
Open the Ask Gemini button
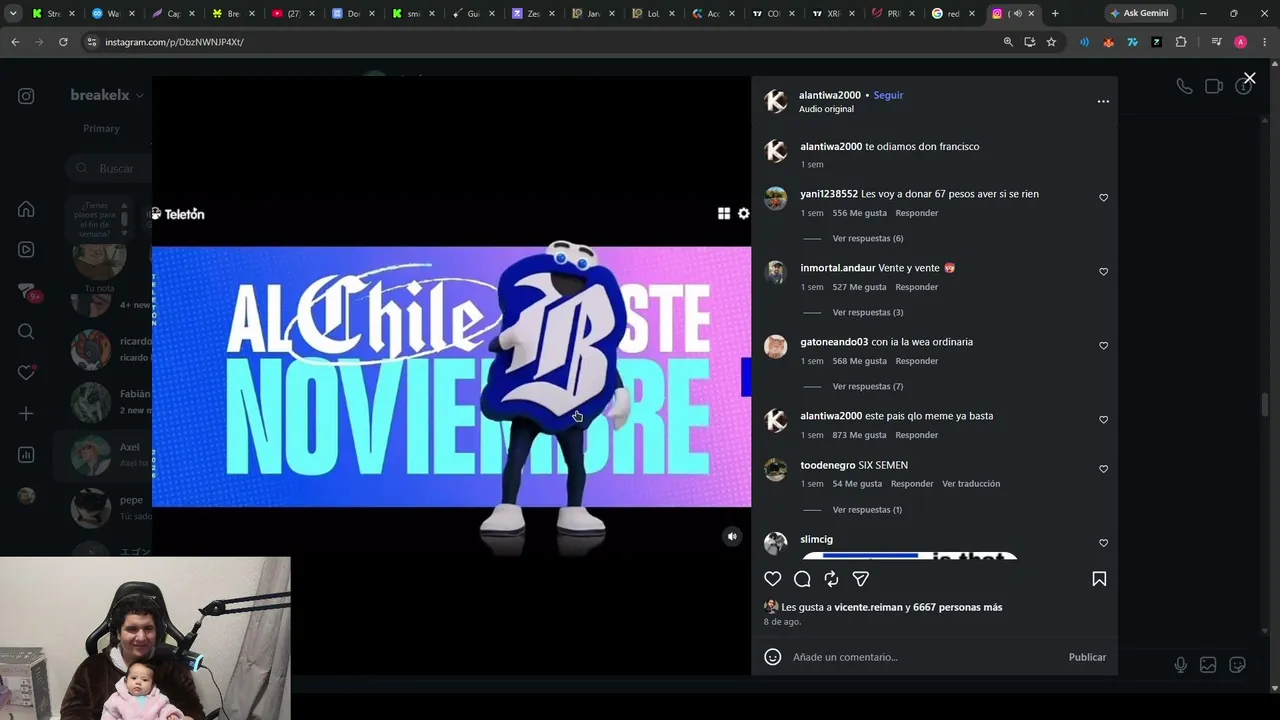click(x=1138, y=13)
